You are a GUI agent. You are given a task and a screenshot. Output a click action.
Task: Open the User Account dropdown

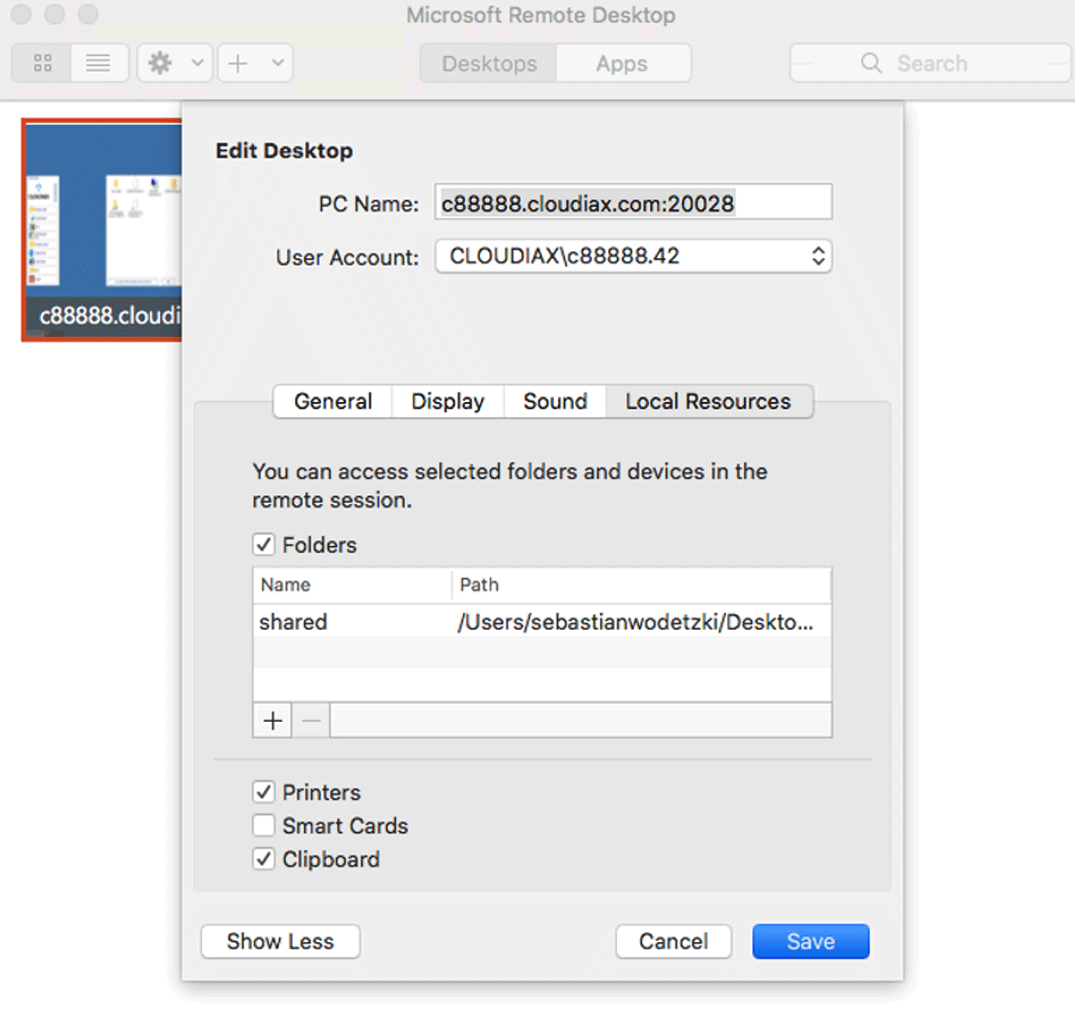[x=633, y=256]
